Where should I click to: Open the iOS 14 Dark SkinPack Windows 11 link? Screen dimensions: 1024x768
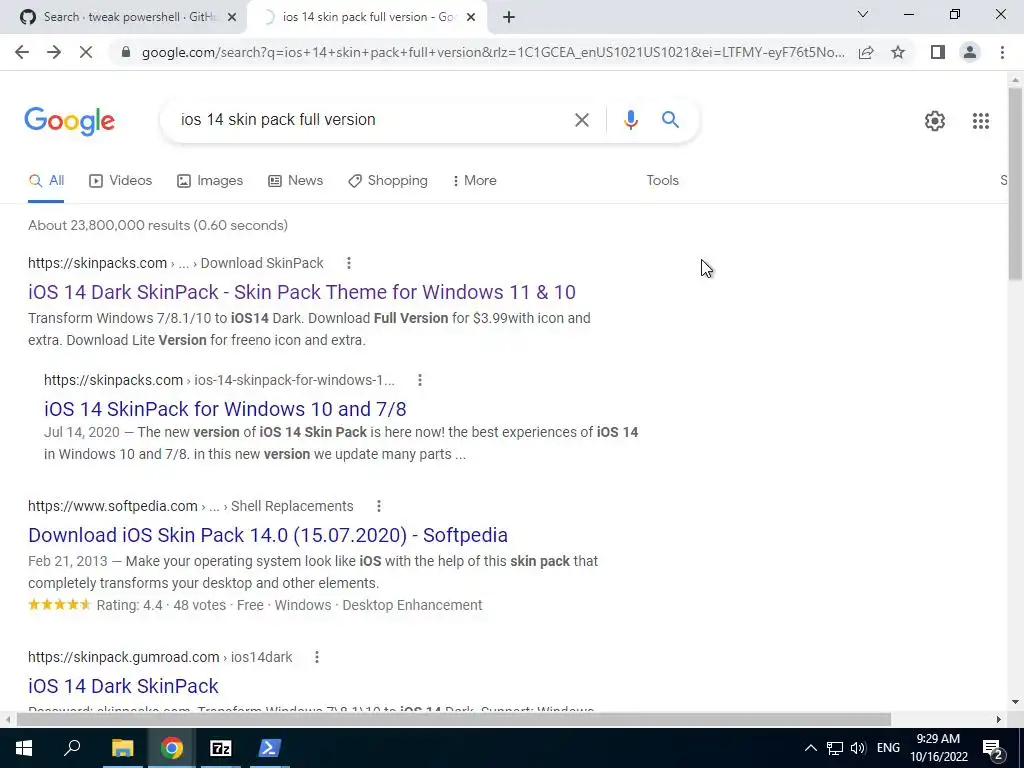click(302, 292)
